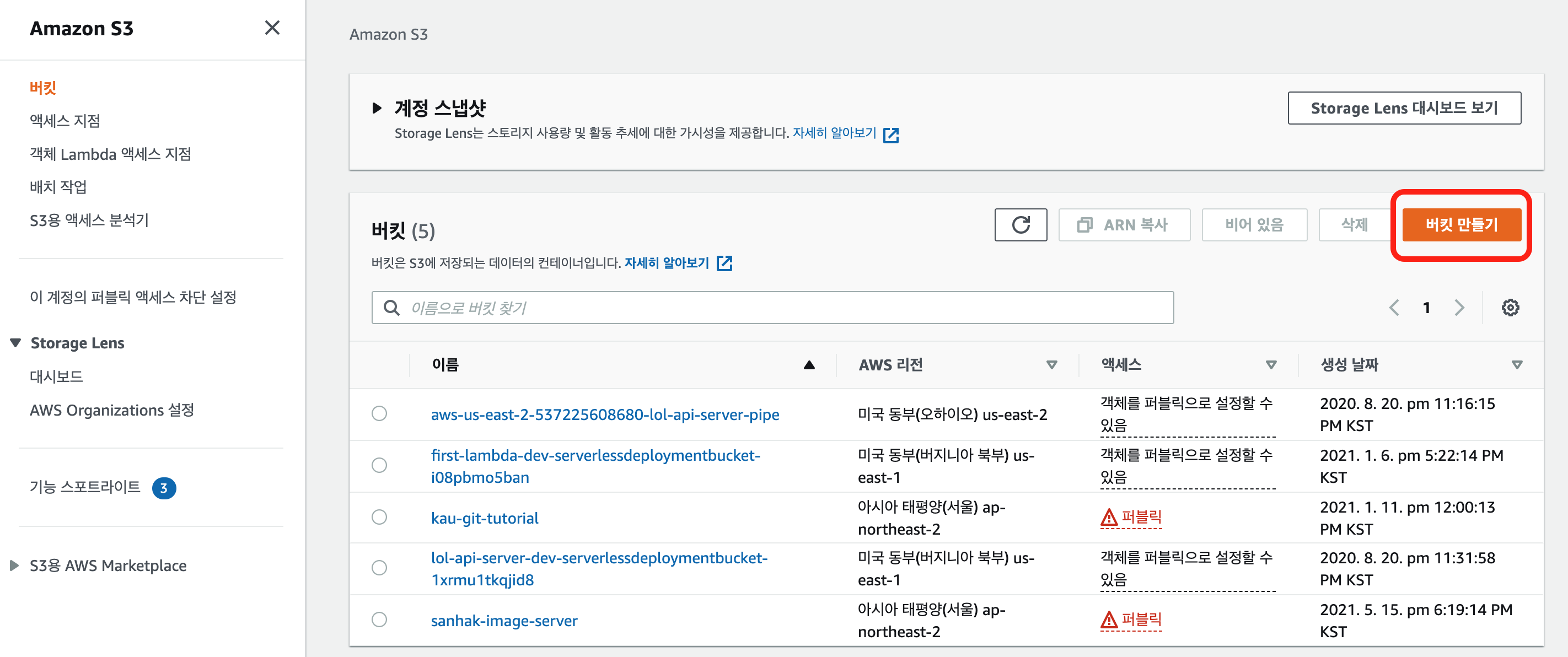This screenshot has height=657, width=1568.
Task: Select radio button for sanhak-image-server bucket
Action: (x=379, y=620)
